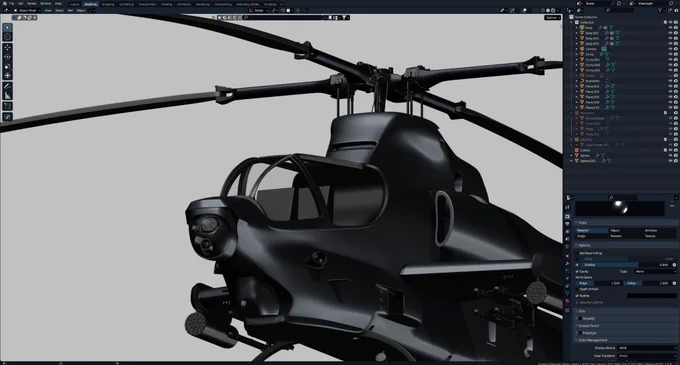Switch to the Shading workspace tab
Viewport: 680px width, 365px height.
(x=167, y=4)
